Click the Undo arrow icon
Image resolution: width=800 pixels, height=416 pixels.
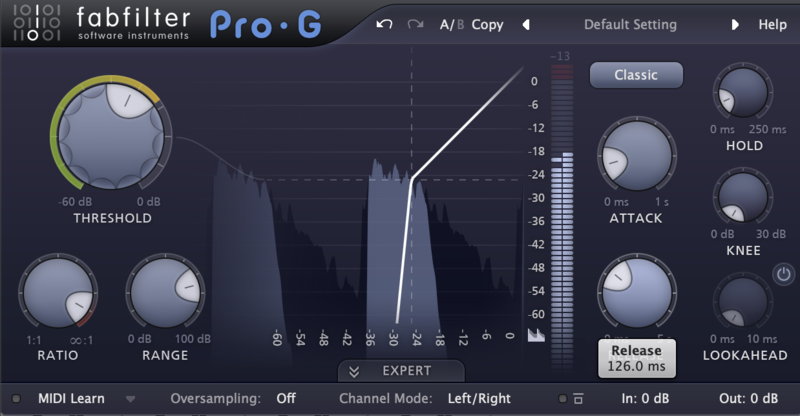pos(384,24)
